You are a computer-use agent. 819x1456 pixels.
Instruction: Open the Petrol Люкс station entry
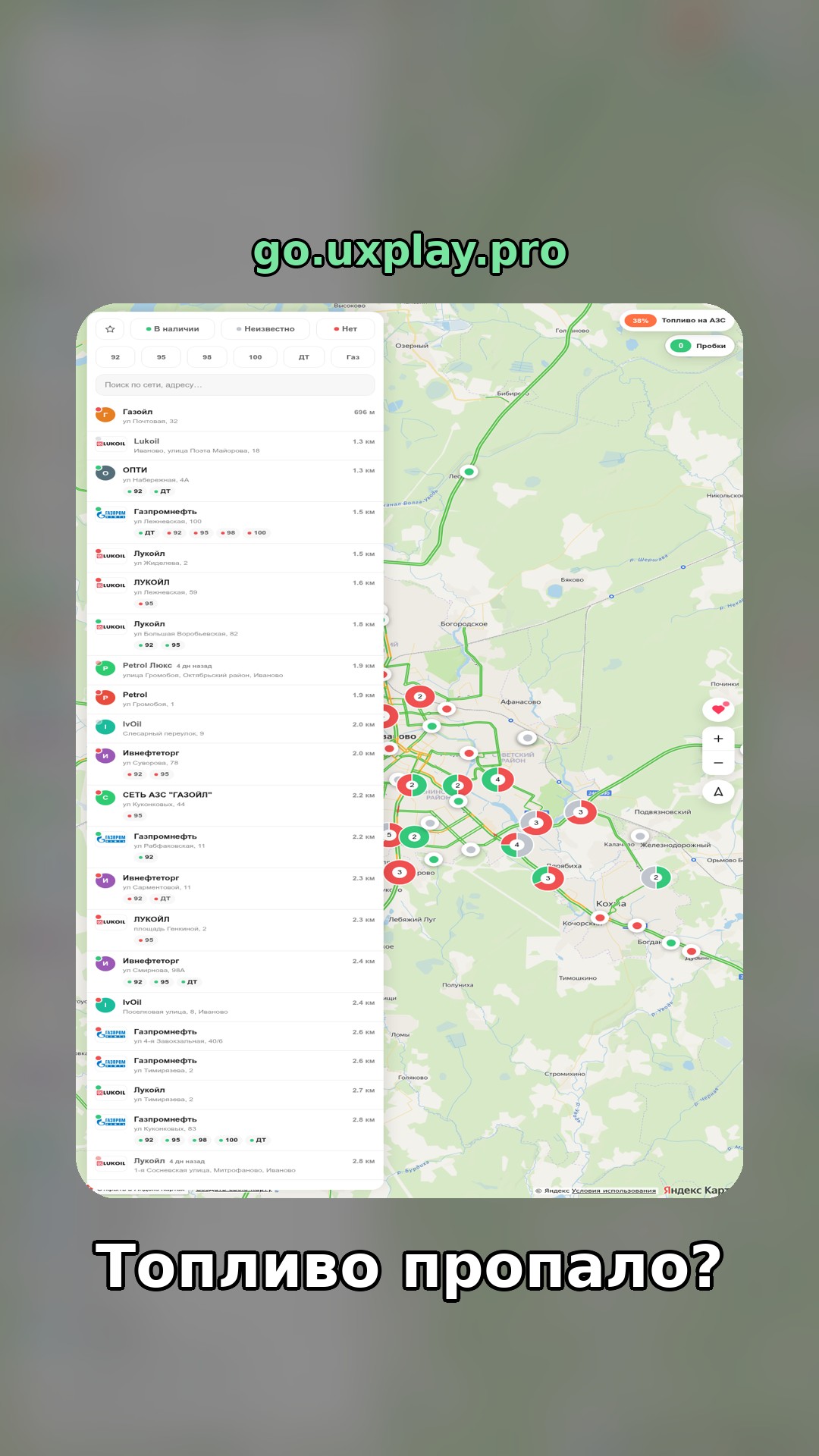point(235,670)
